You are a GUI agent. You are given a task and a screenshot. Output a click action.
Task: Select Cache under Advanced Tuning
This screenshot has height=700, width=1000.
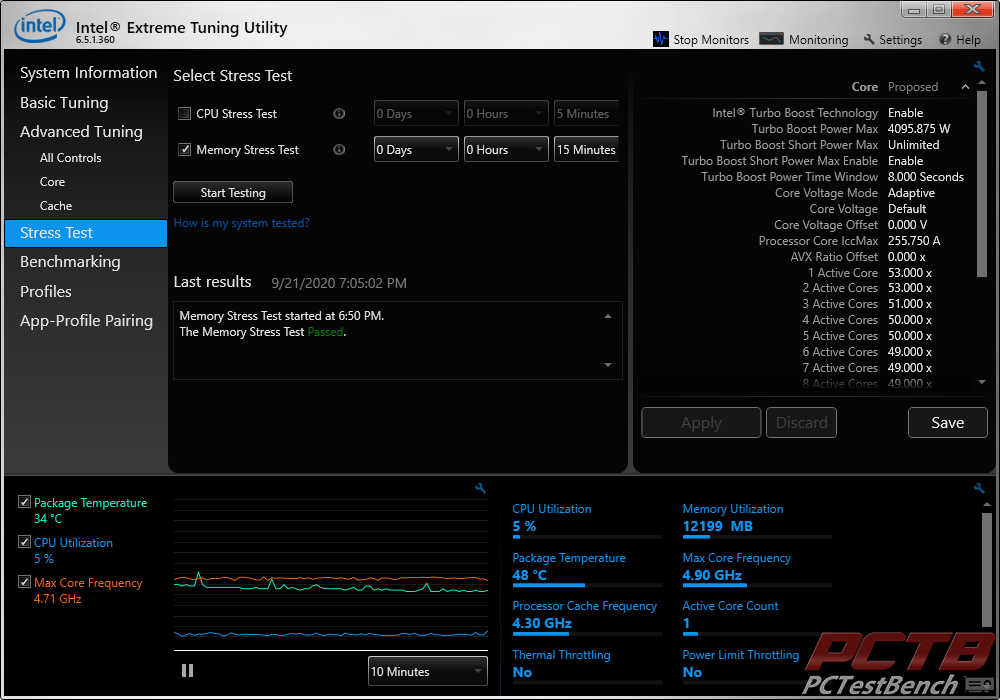[55, 206]
